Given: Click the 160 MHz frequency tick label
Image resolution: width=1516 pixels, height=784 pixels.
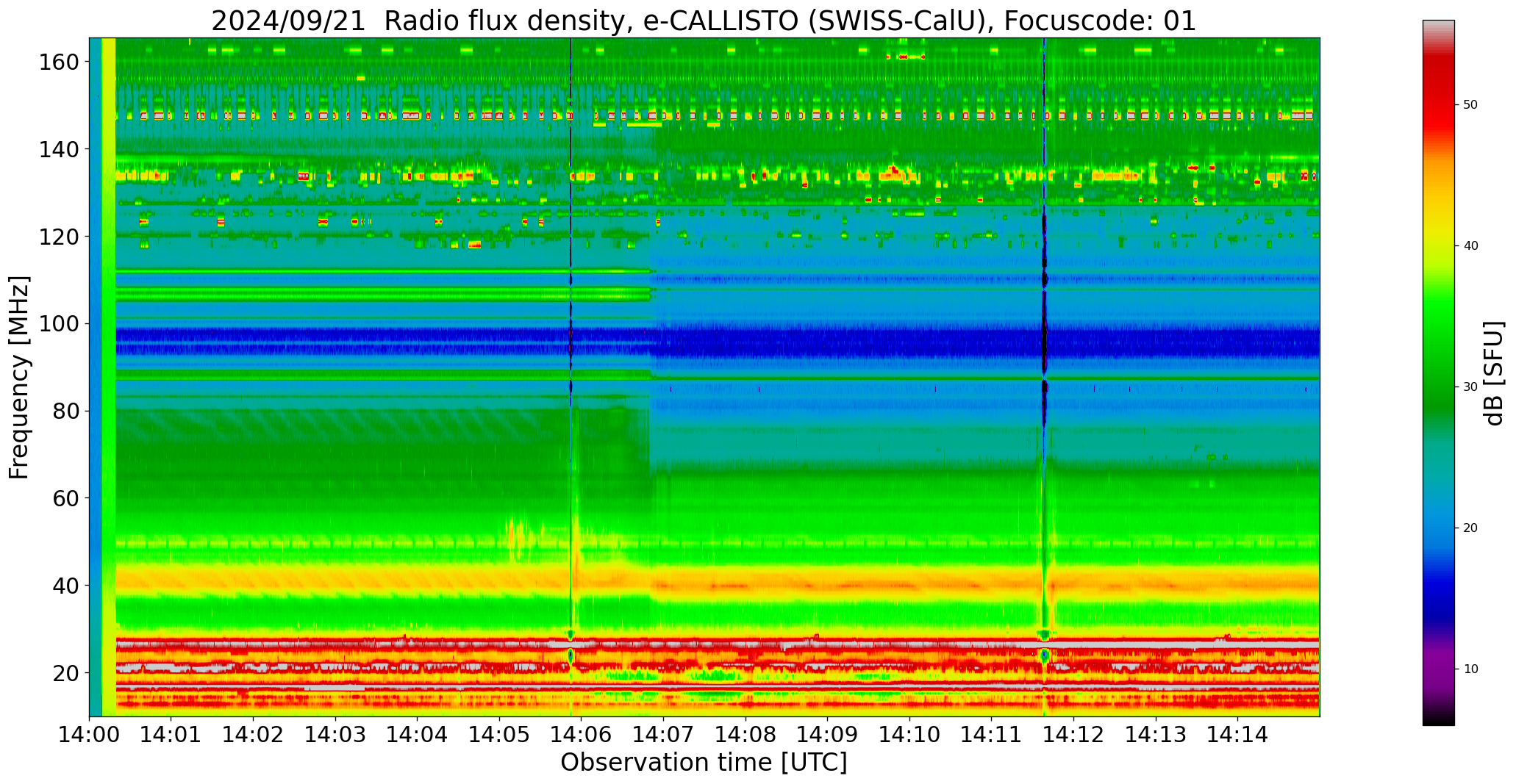Looking at the screenshot, I should coord(59,62).
